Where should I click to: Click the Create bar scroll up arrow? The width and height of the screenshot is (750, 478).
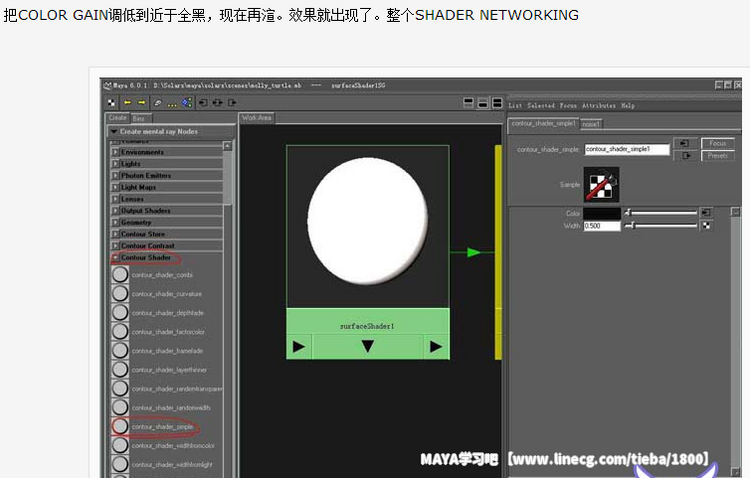(227, 145)
